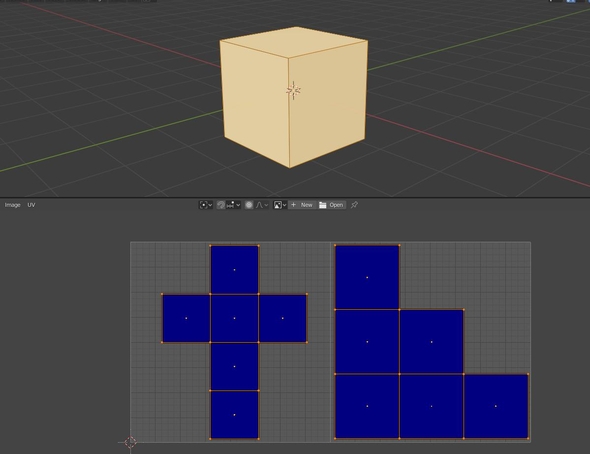This screenshot has width=590, height=454.
Task: Select center face of cross UV island
Action: 234,318
